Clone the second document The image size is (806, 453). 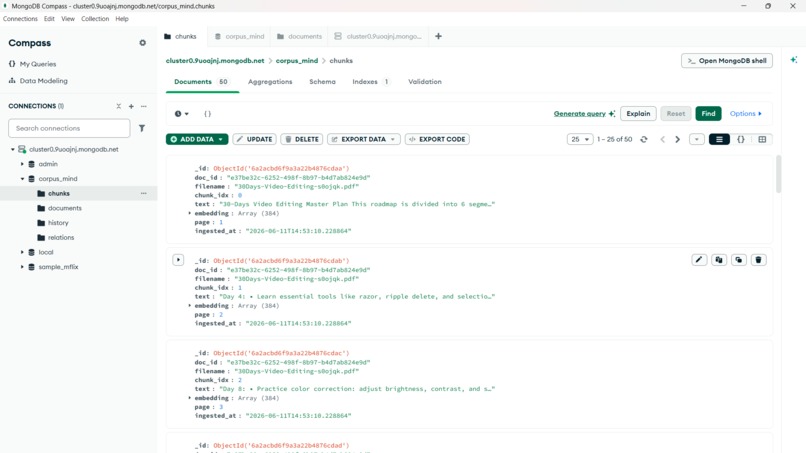click(x=739, y=260)
